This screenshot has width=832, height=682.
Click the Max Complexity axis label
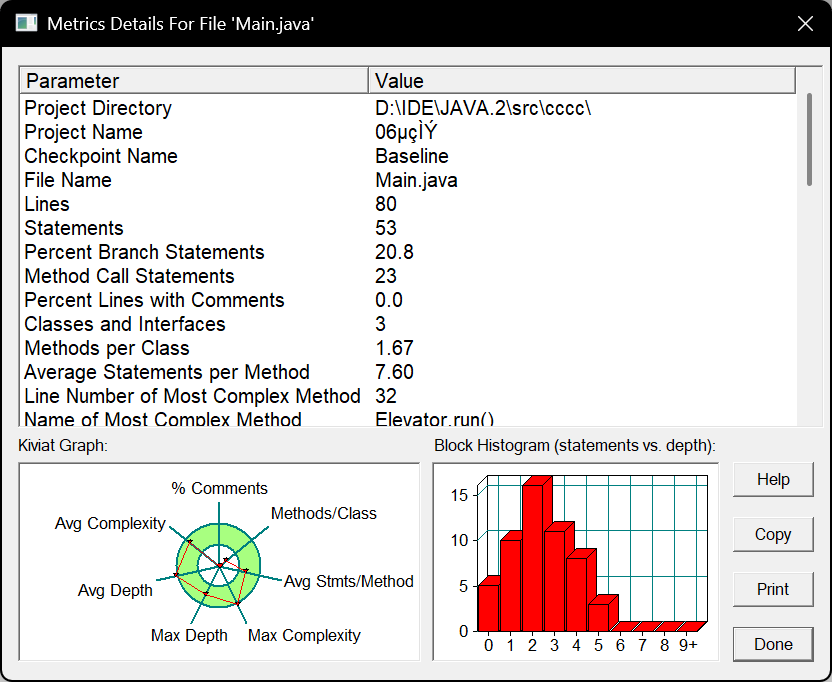click(x=304, y=635)
